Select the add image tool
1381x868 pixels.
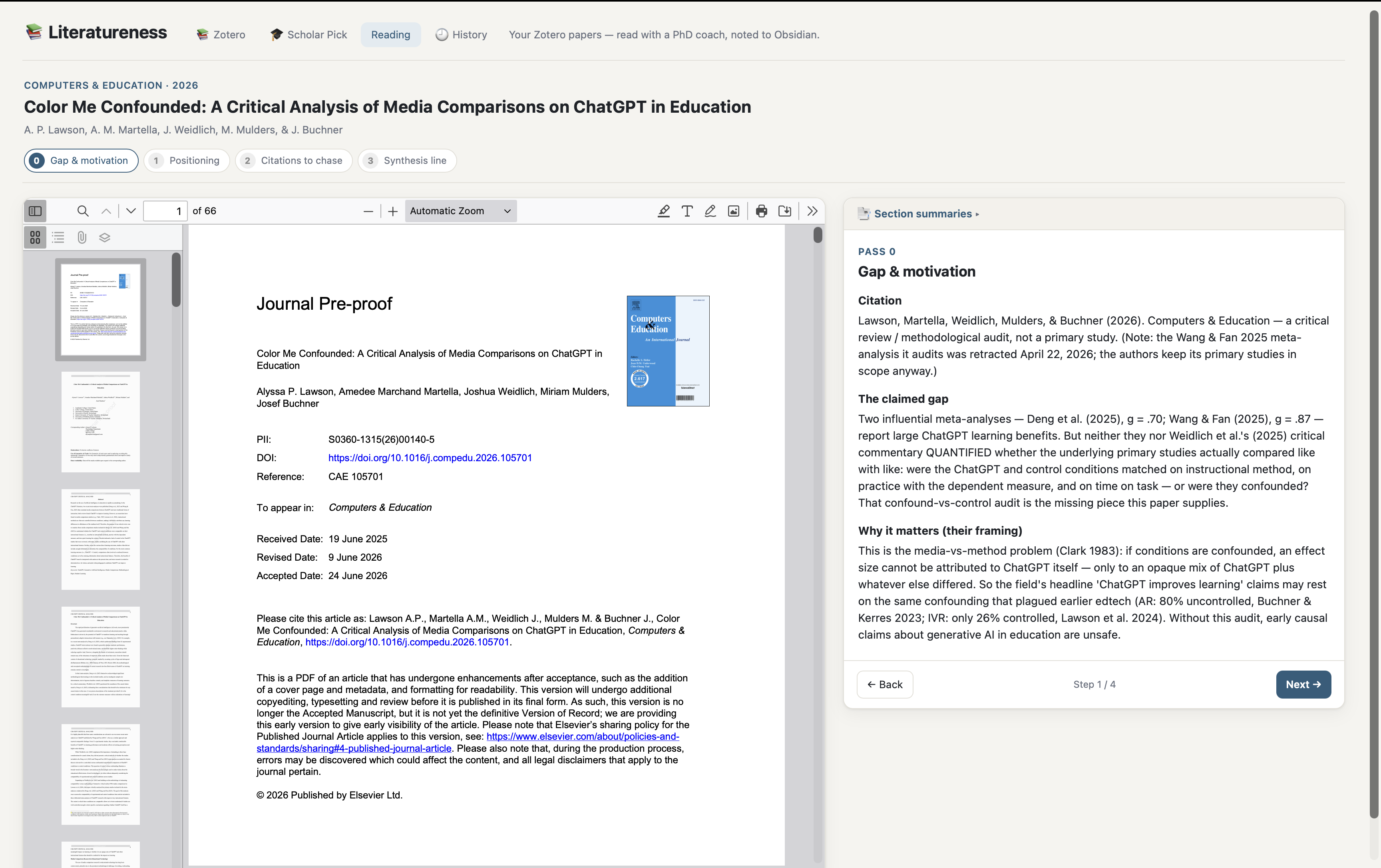[x=734, y=211]
